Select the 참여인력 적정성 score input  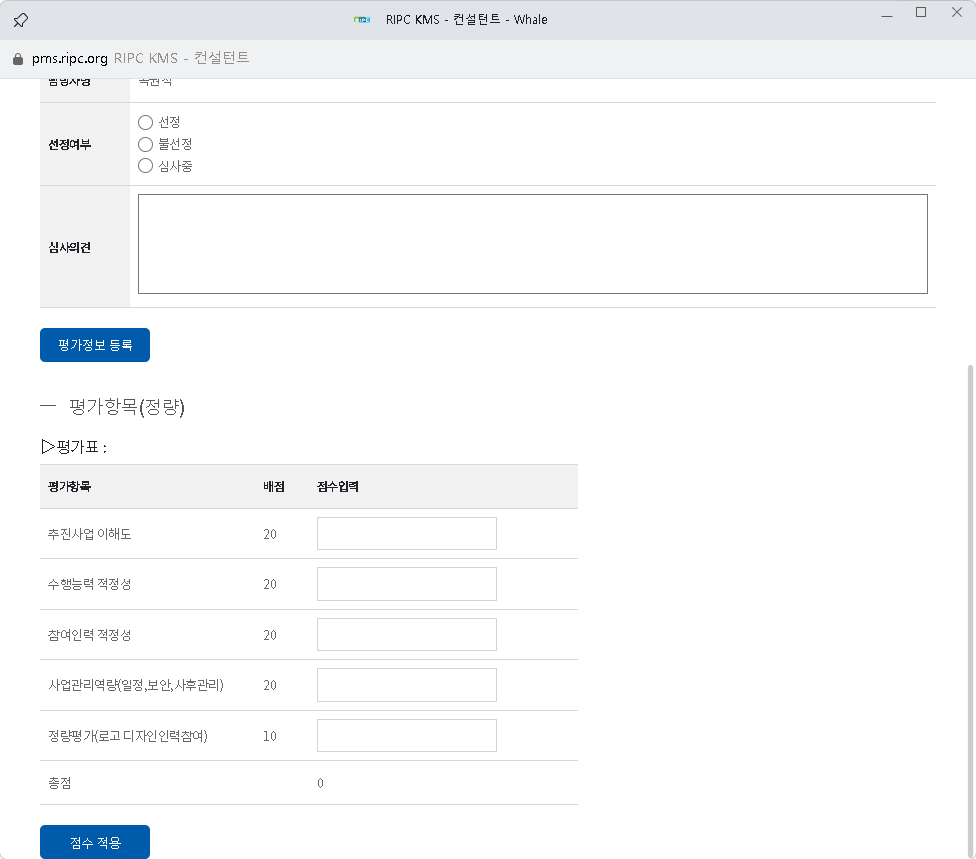tap(406, 635)
